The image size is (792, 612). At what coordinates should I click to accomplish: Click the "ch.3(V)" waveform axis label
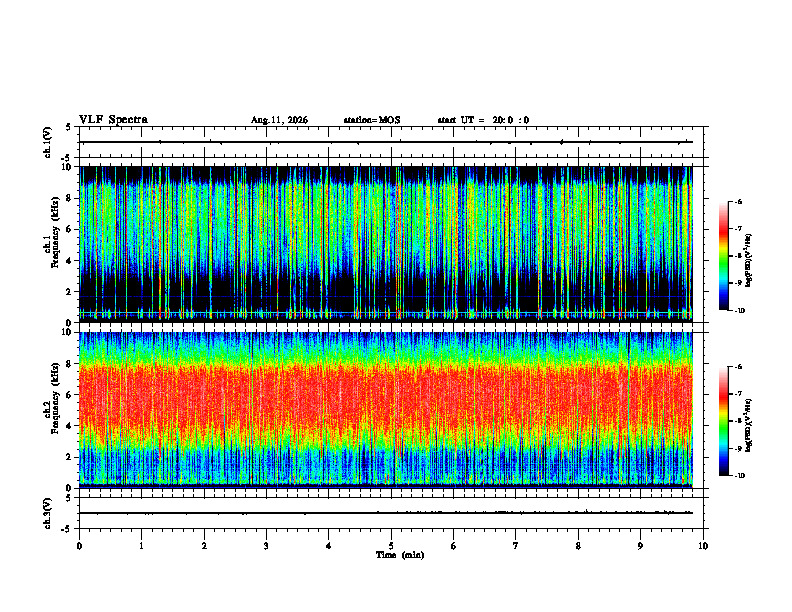tap(47, 513)
